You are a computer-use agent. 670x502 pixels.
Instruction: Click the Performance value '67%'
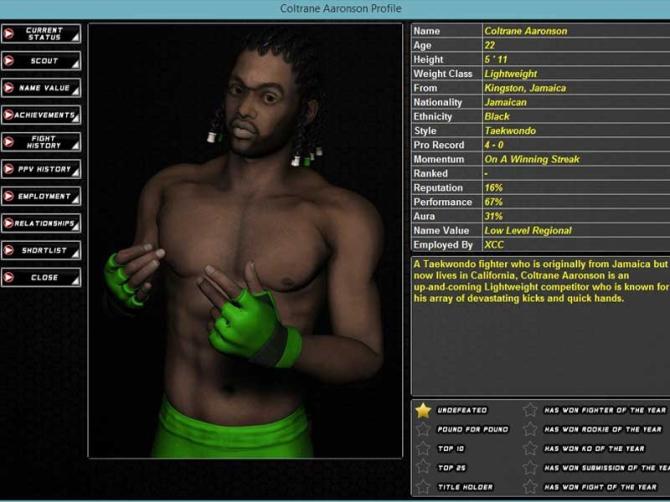(494, 202)
